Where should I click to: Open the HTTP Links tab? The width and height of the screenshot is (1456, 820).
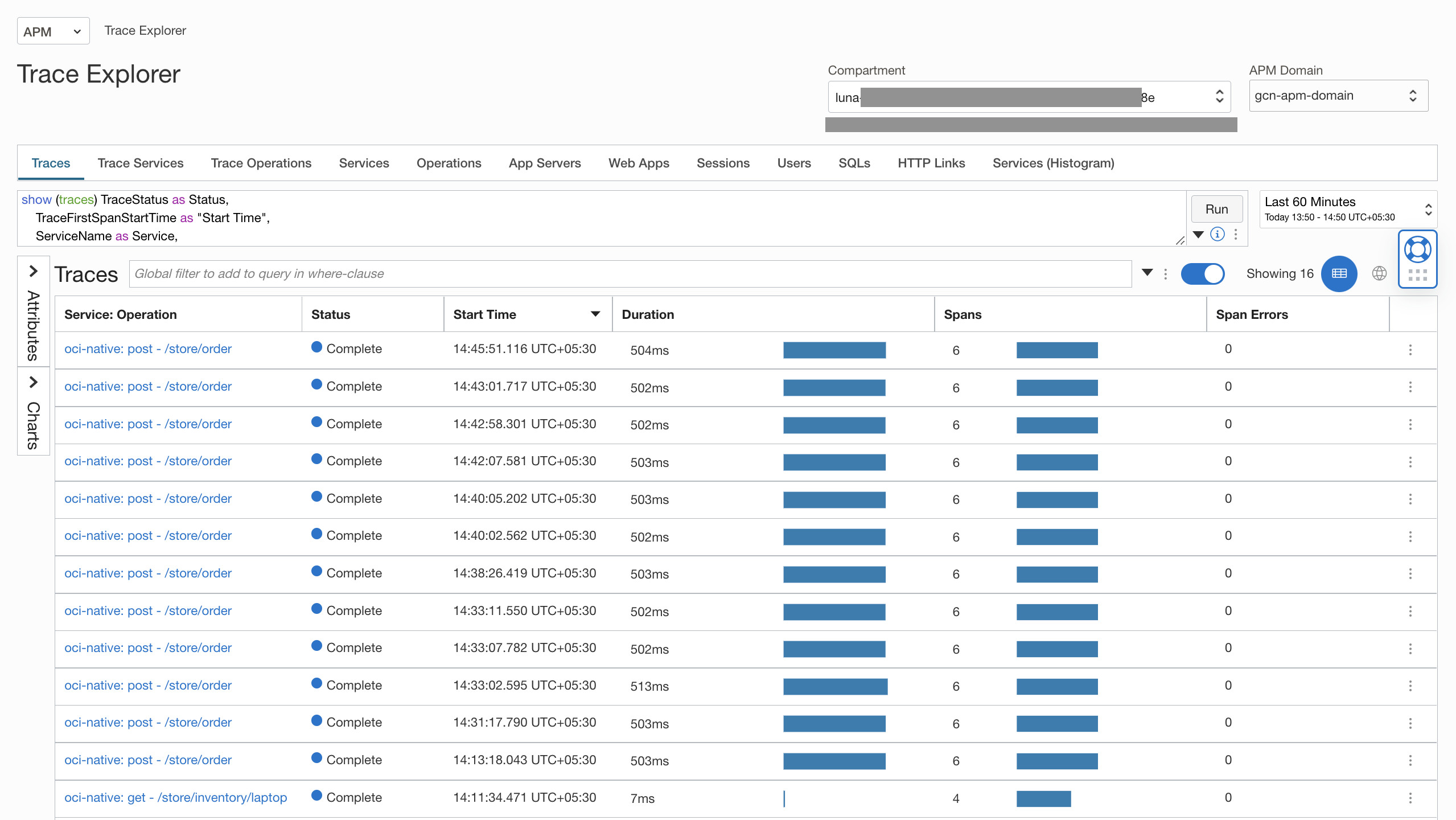tap(931, 163)
